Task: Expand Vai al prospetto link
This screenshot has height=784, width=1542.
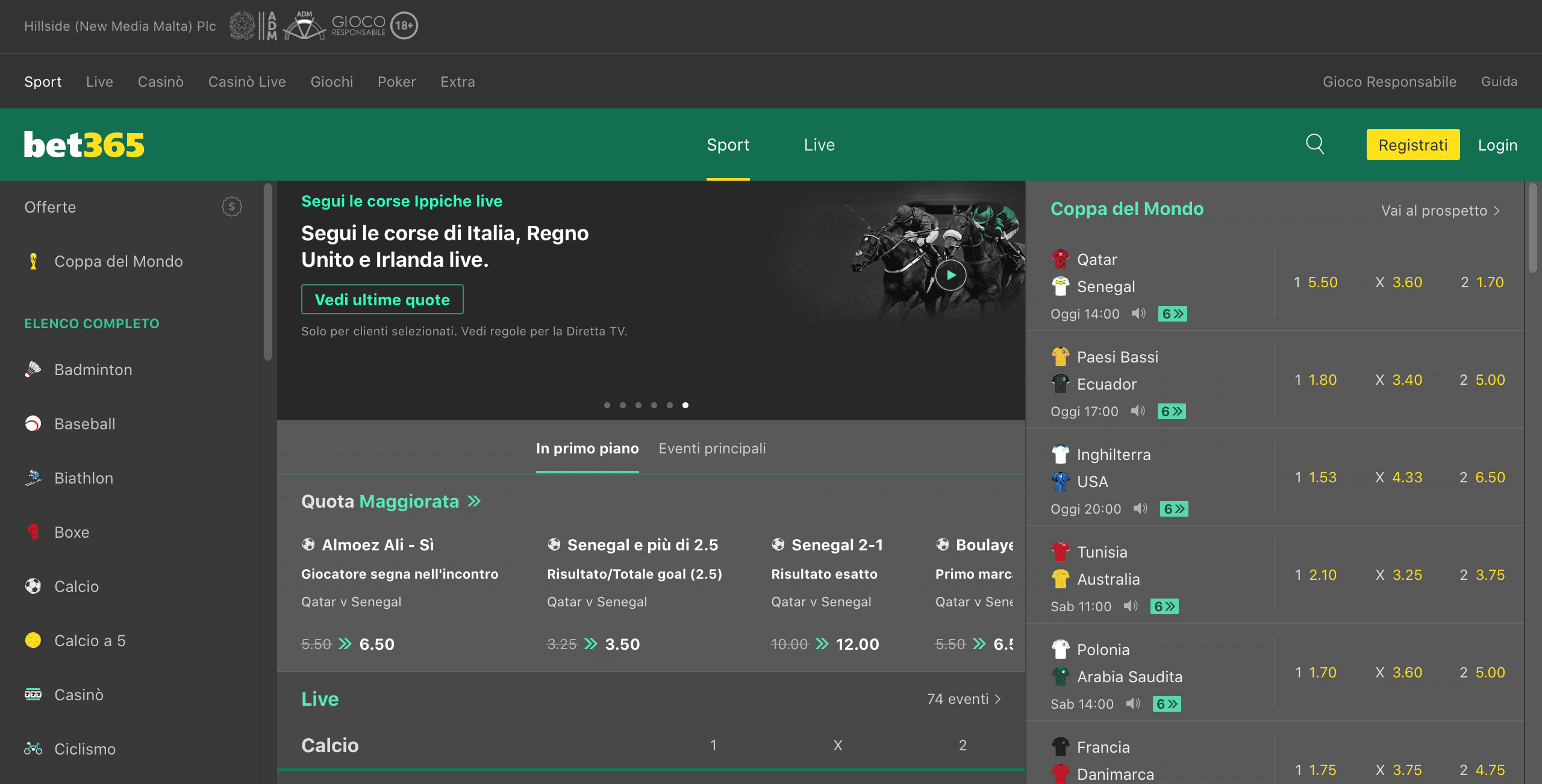Action: pos(1440,211)
